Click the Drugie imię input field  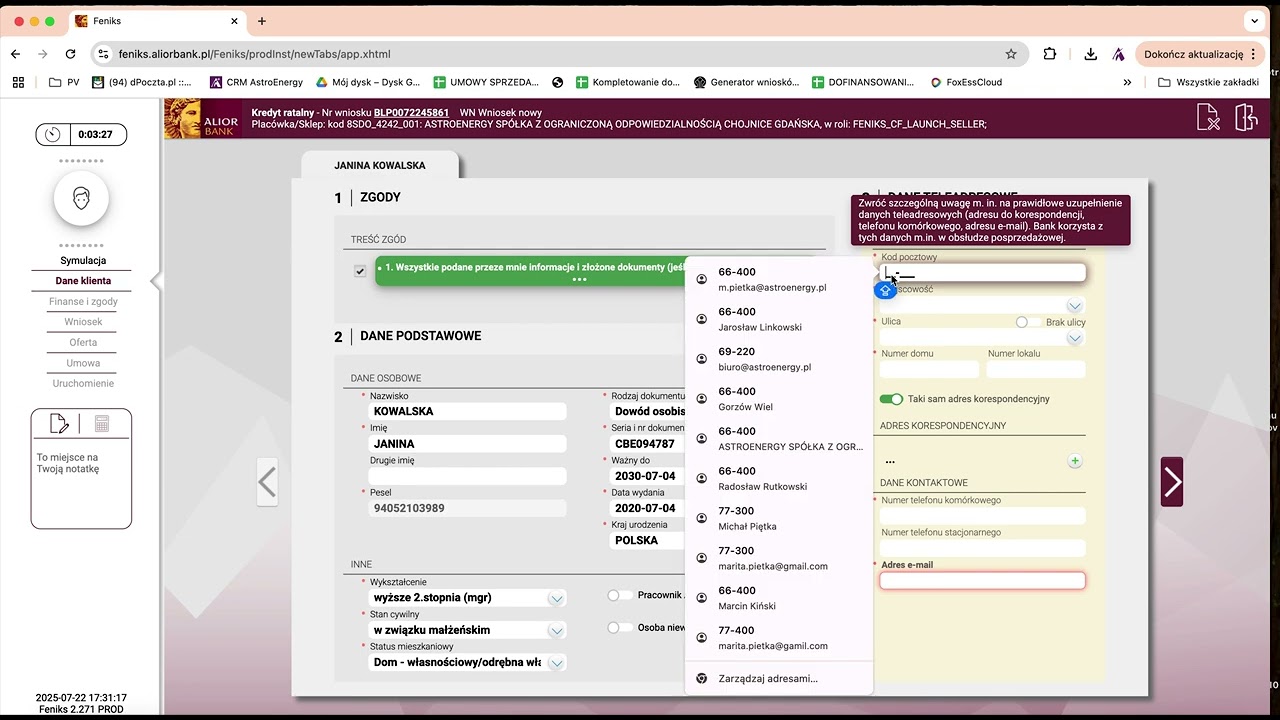click(468, 476)
